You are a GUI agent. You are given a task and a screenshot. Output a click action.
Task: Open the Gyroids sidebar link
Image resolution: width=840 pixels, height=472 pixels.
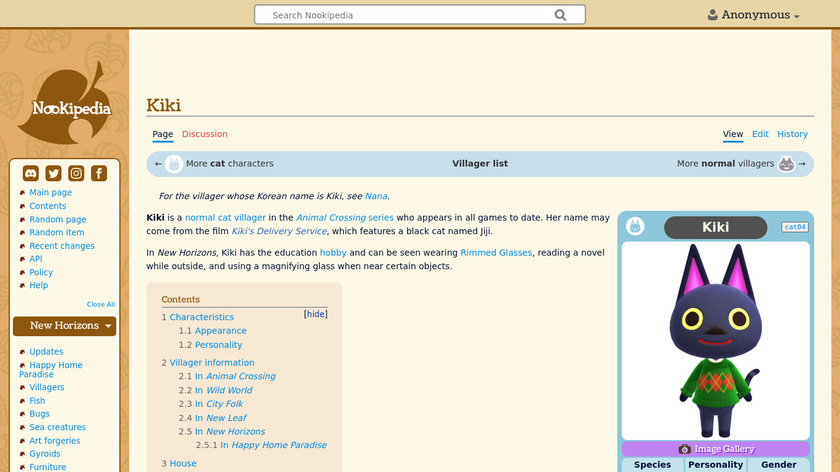pos(44,453)
